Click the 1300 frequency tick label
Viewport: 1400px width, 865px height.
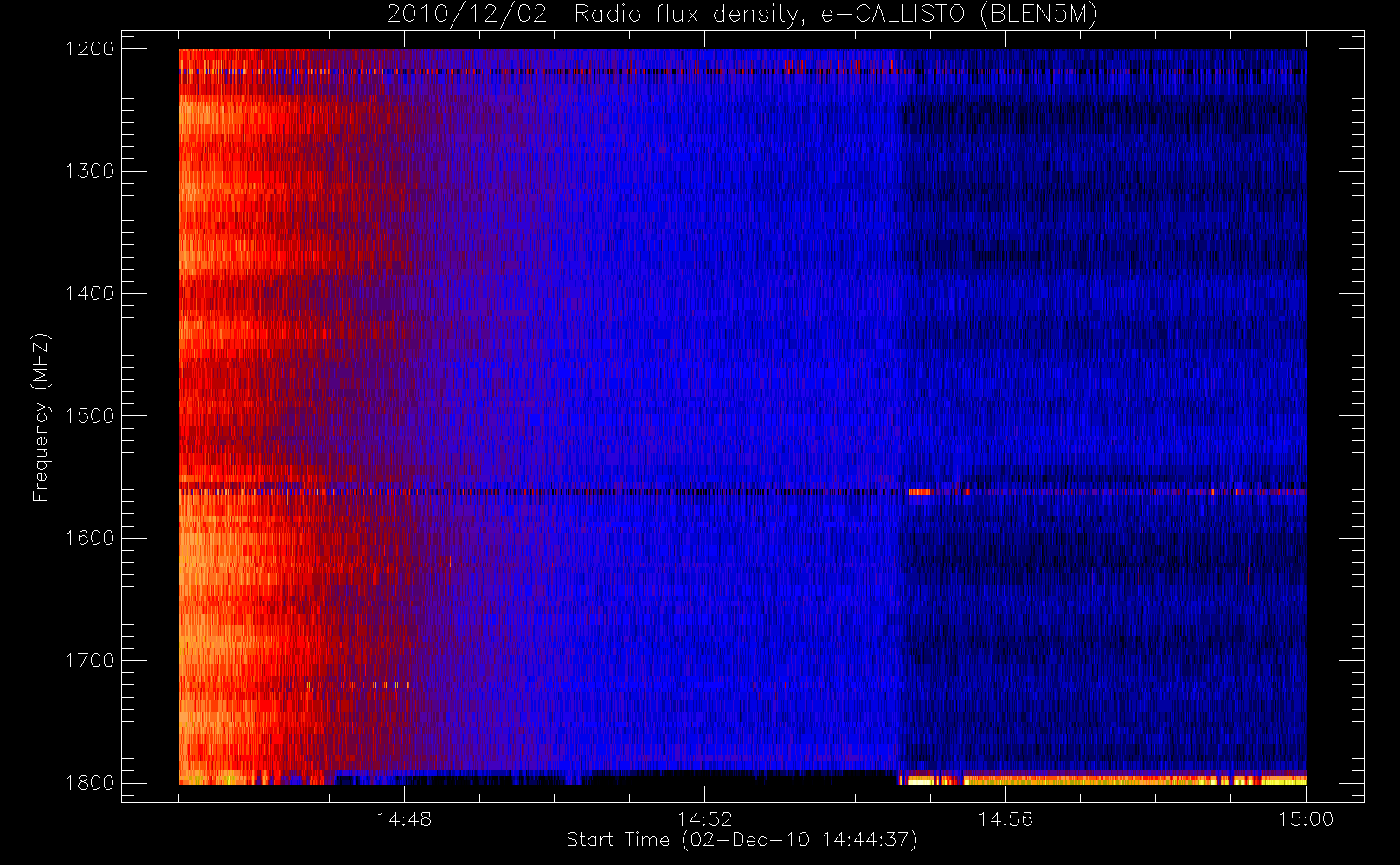pos(90,171)
